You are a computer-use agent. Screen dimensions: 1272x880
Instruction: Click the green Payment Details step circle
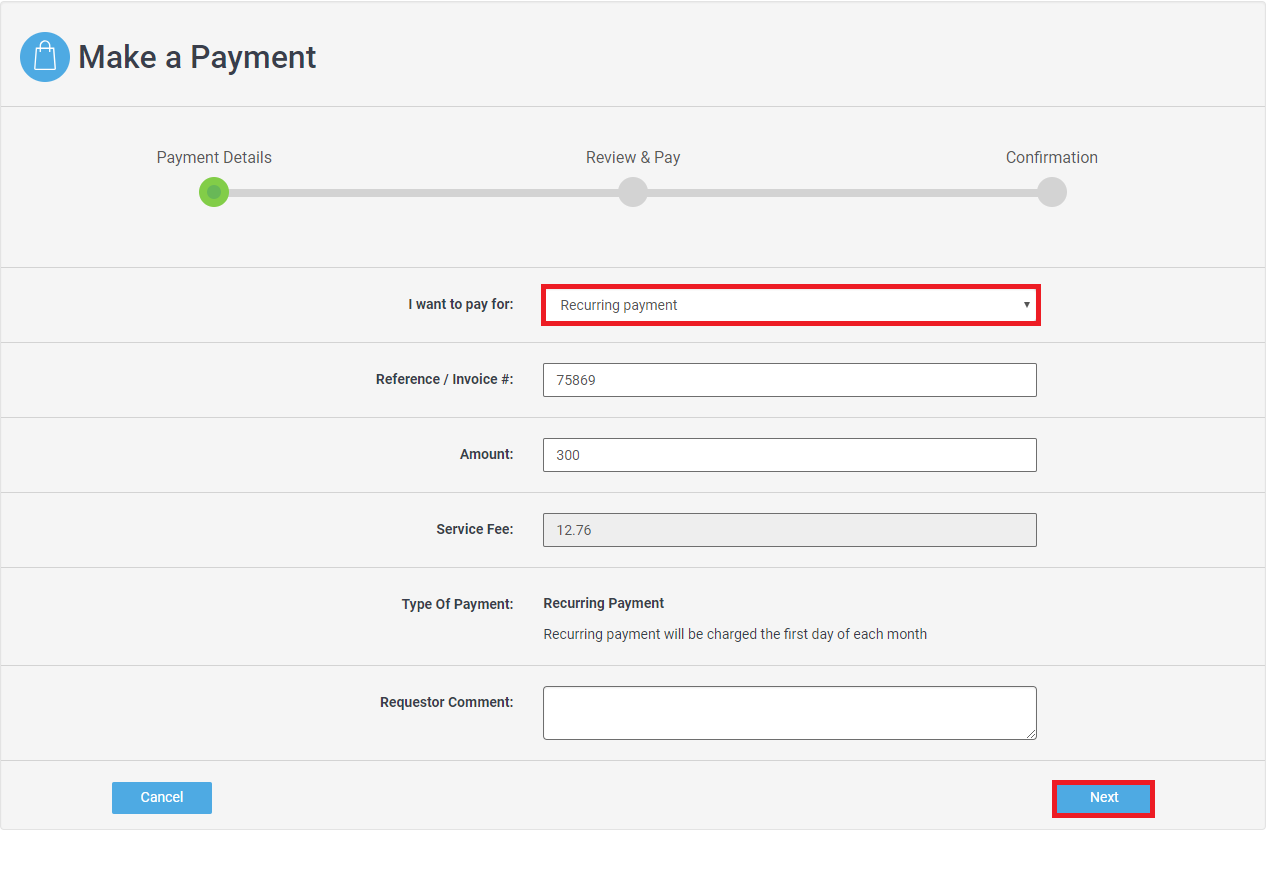click(214, 192)
